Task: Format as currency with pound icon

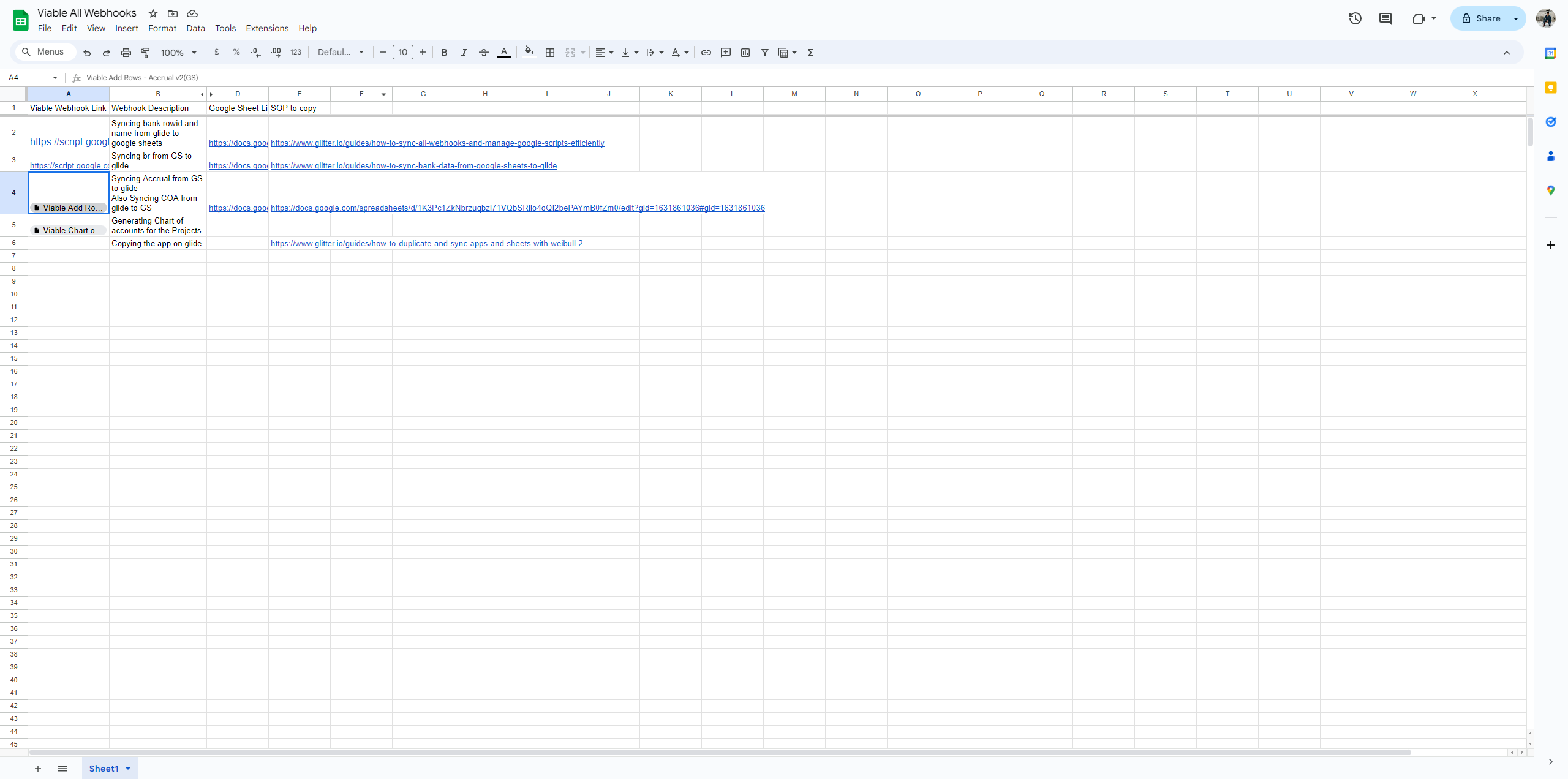Action: coord(217,53)
